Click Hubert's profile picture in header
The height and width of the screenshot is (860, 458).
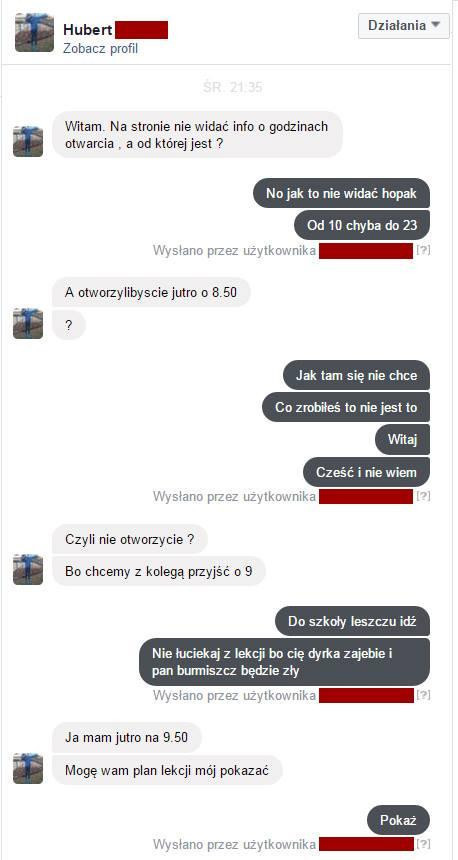click(x=34, y=32)
